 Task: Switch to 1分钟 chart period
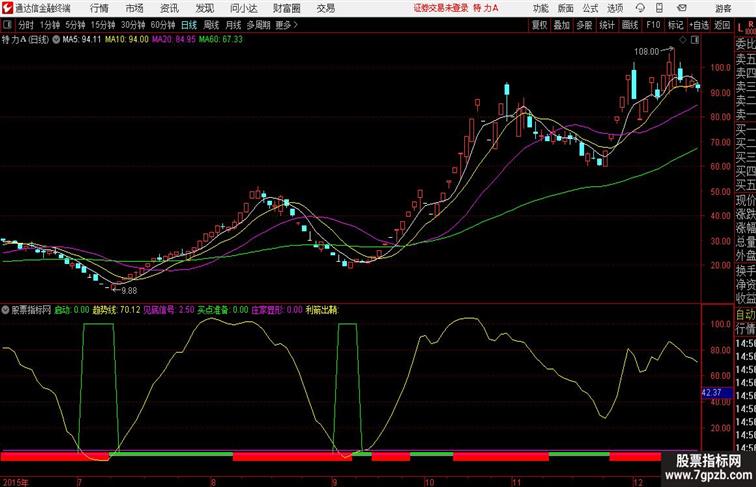point(50,25)
